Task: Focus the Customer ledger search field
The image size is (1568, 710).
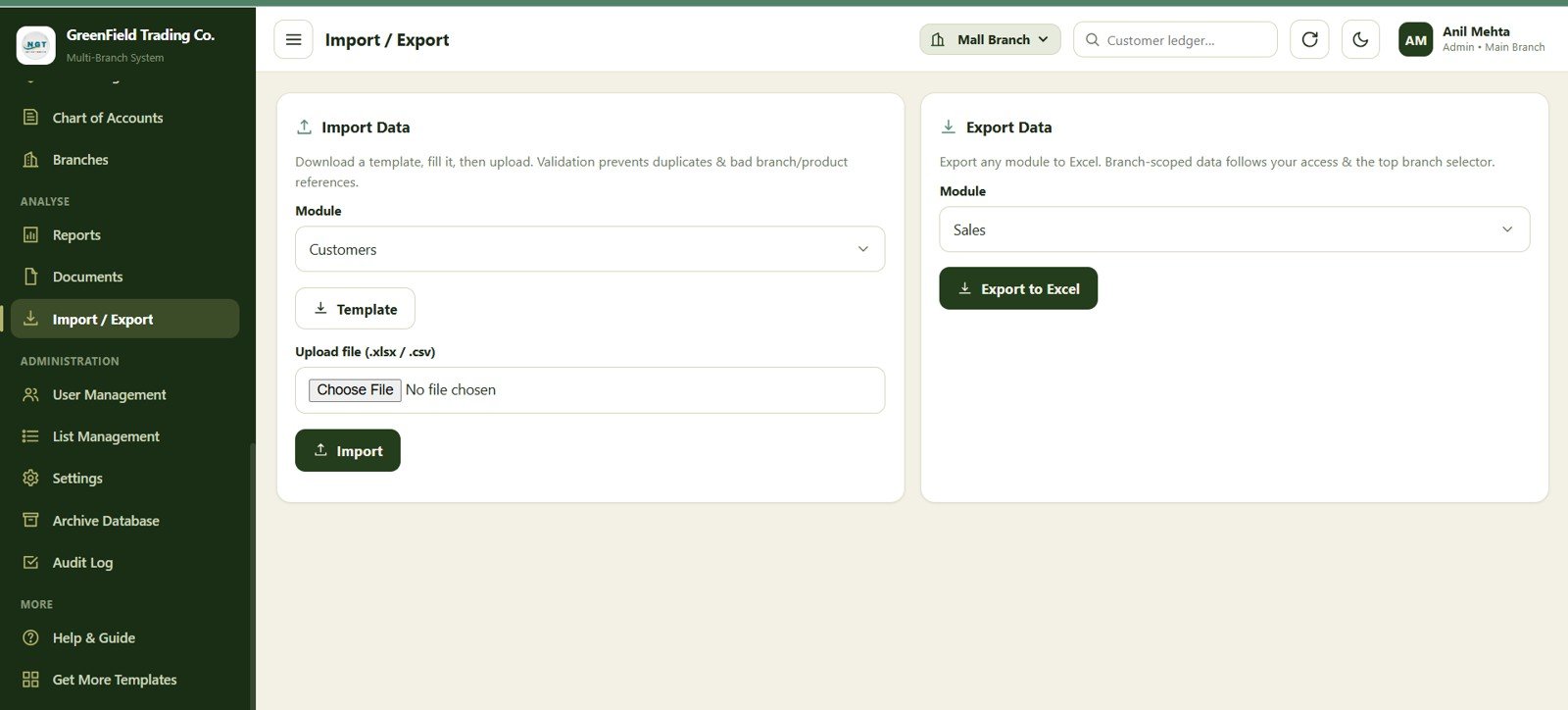Action: pyautogui.click(x=1175, y=40)
